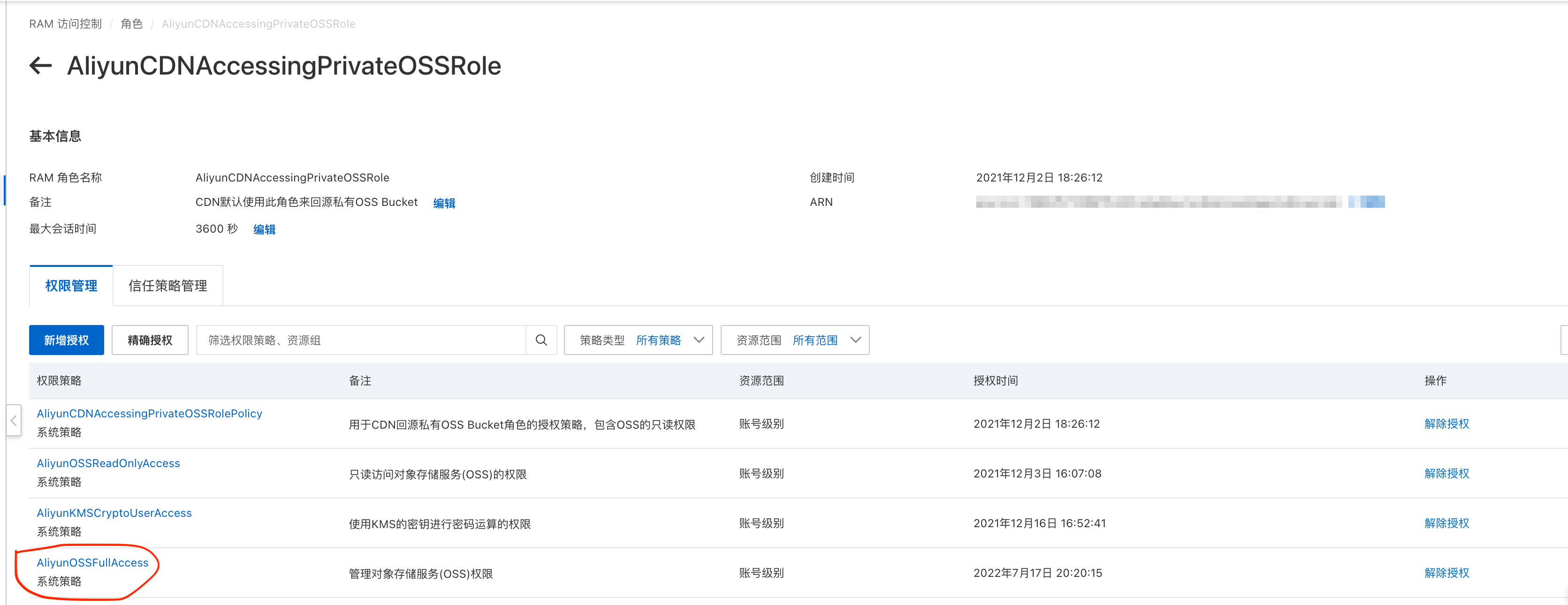Screen dimensions: 1568x605
Task: Click the ARN label in basic info
Action: [821, 202]
